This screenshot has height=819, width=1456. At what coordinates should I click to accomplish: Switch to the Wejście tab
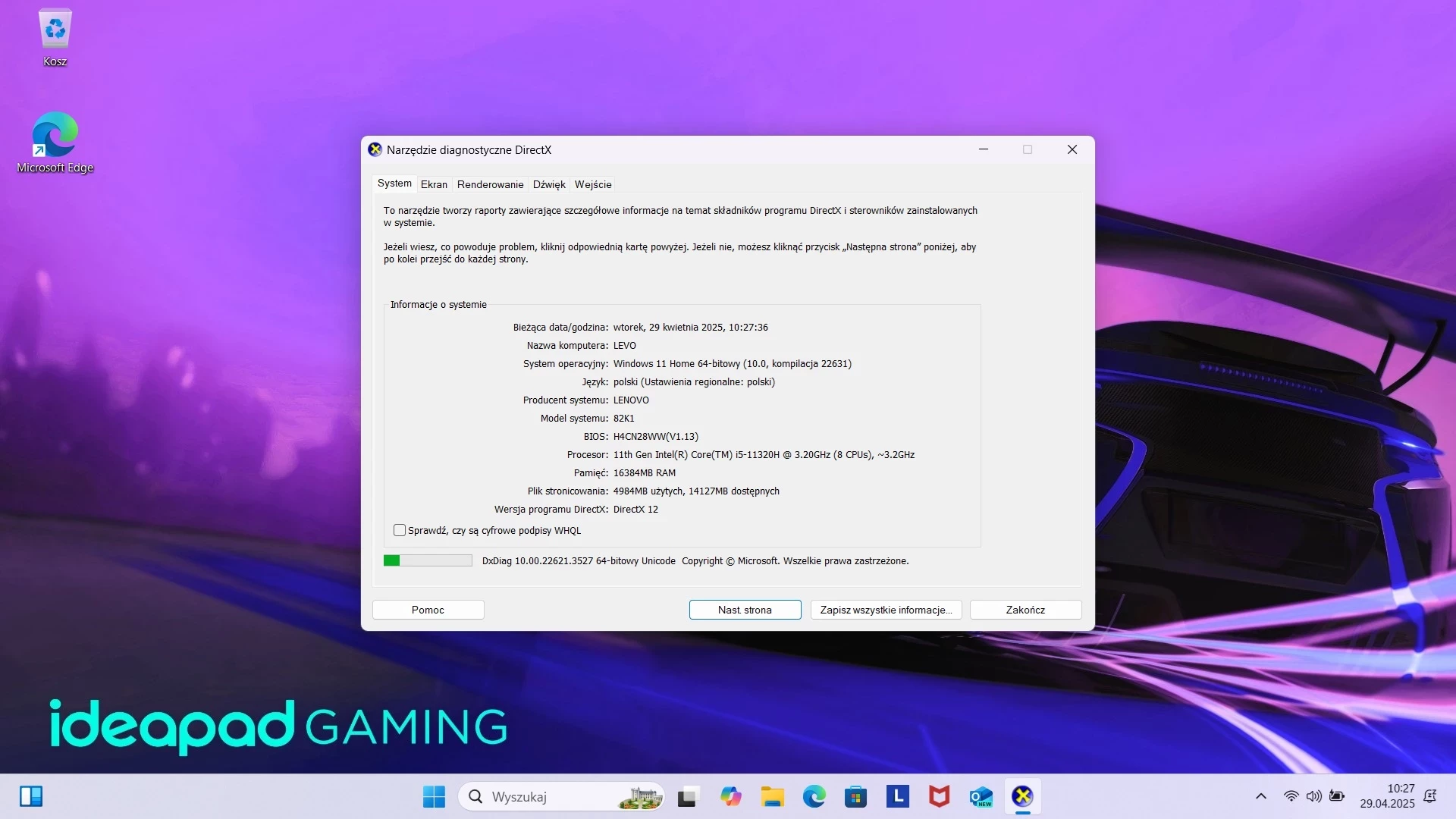click(593, 184)
